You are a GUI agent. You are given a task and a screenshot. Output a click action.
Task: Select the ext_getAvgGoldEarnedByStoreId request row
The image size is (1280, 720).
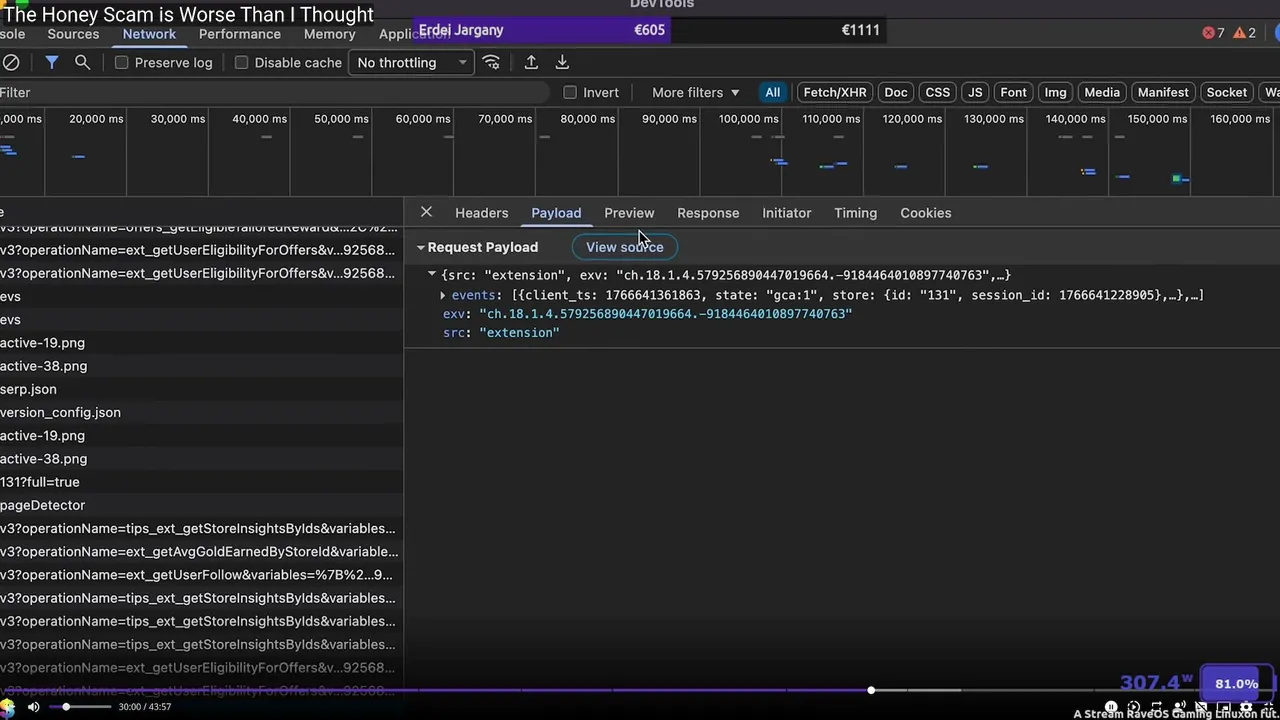(x=200, y=551)
